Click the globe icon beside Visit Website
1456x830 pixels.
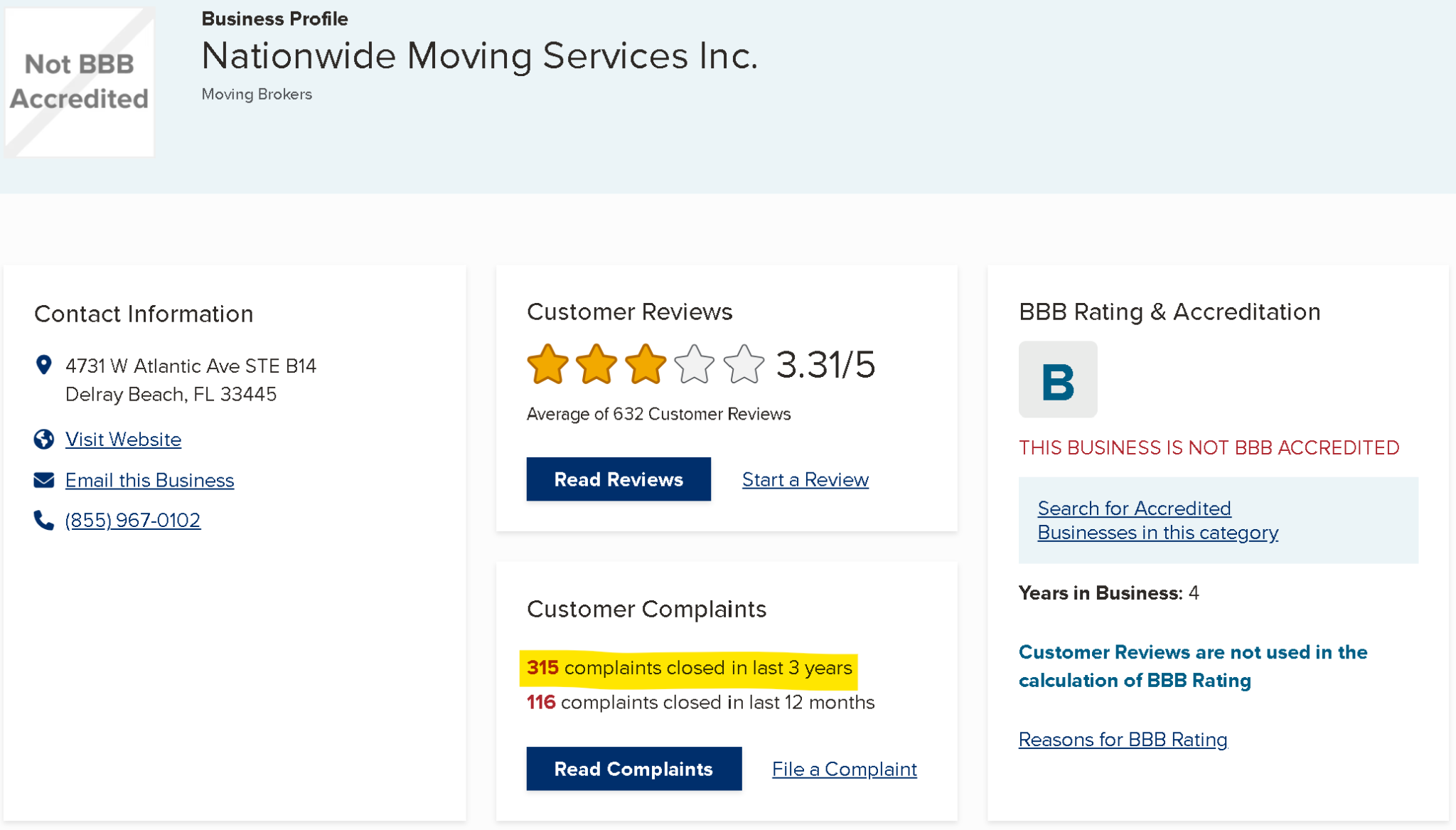click(x=43, y=439)
